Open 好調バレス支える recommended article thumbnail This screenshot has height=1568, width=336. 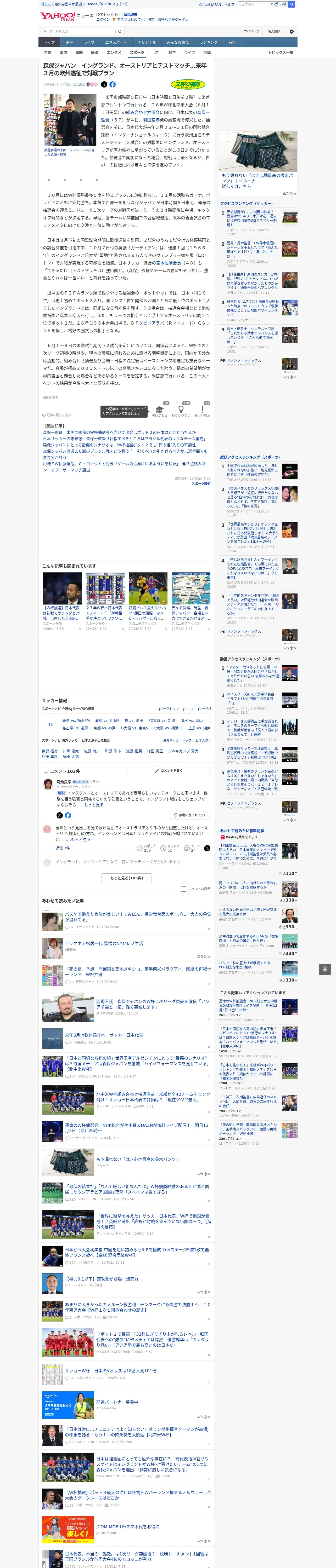click(x=148, y=588)
